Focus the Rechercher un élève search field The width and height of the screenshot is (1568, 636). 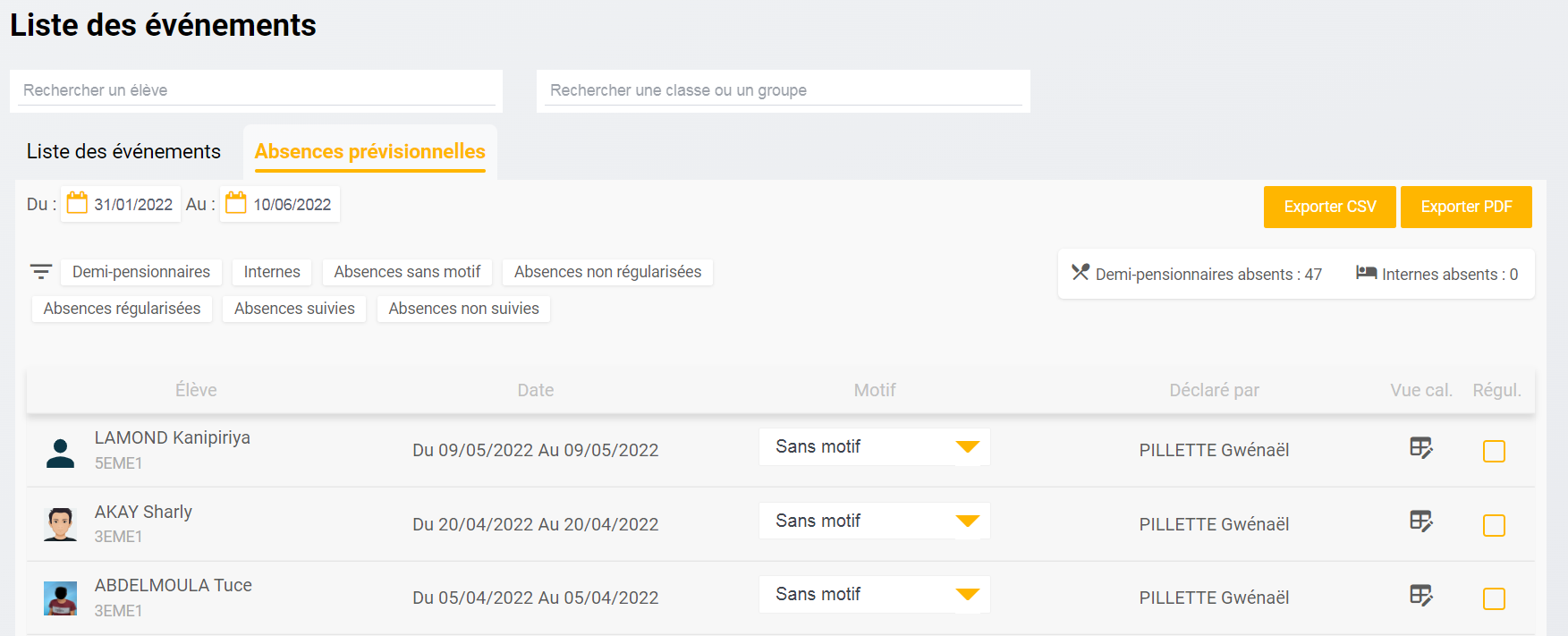click(x=256, y=90)
